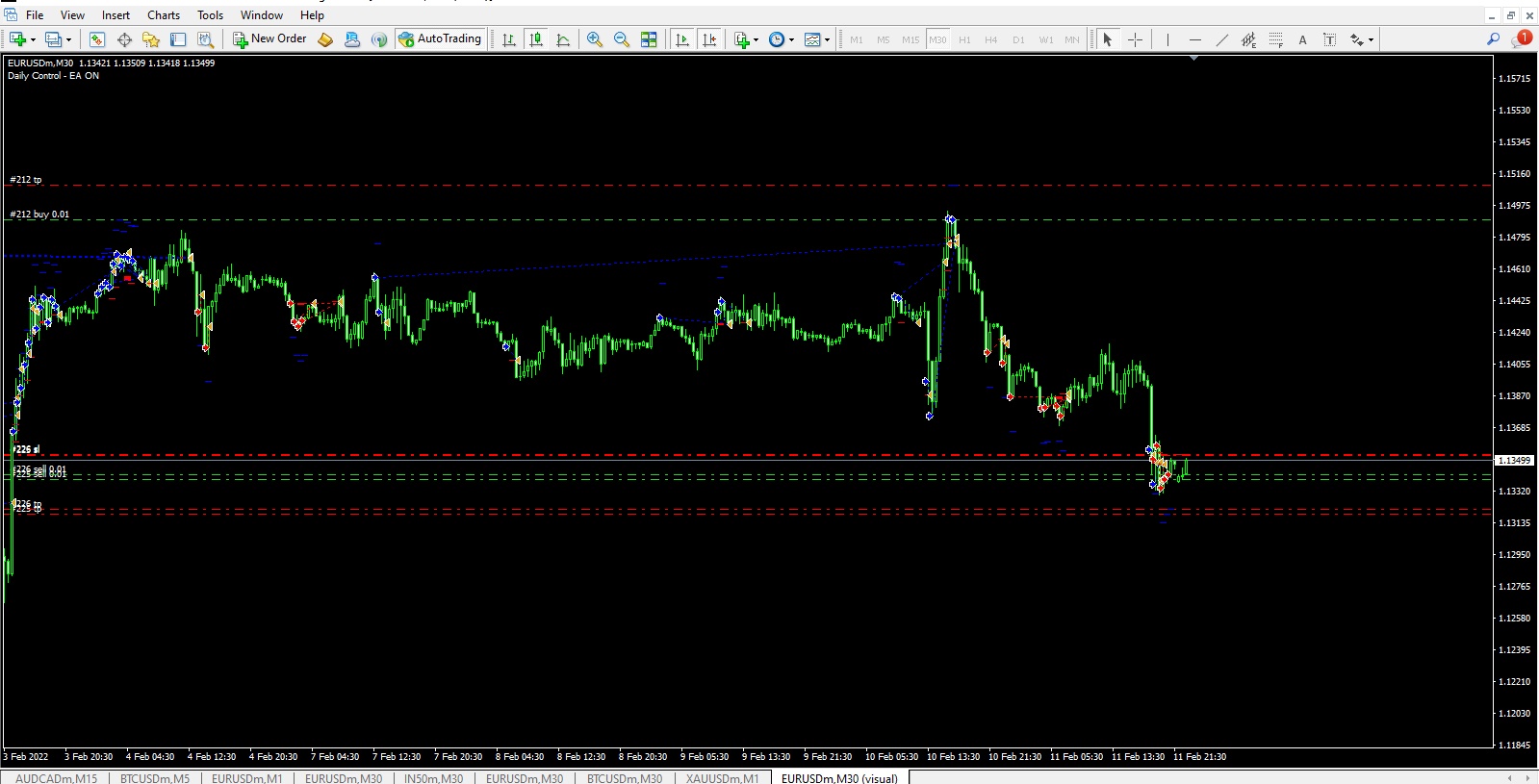Select the H1 timeframe
Image resolution: width=1539 pixels, height=784 pixels.
click(964, 39)
